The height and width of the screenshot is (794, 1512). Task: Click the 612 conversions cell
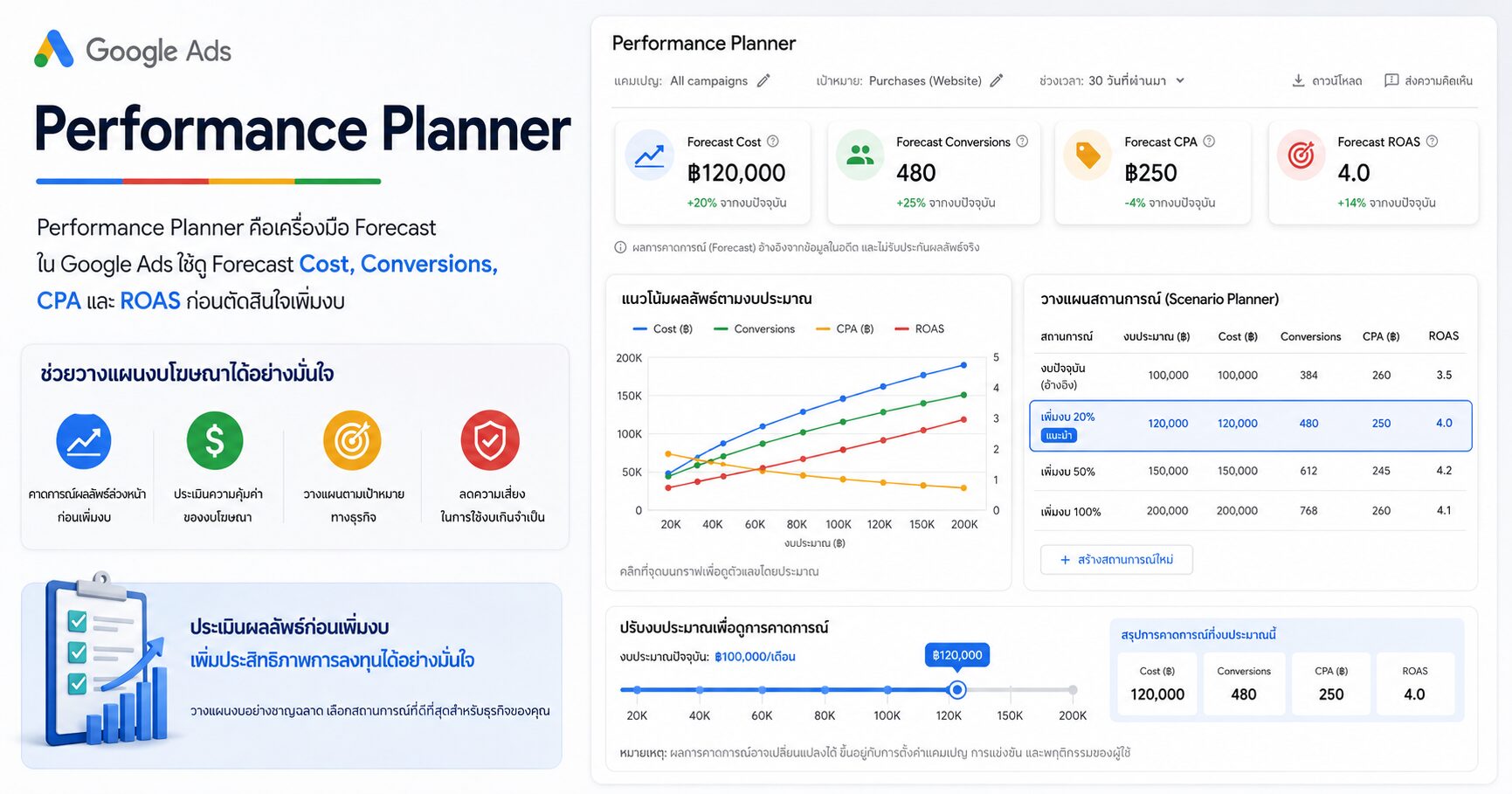pyautogui.click(x=1308, y=471)
